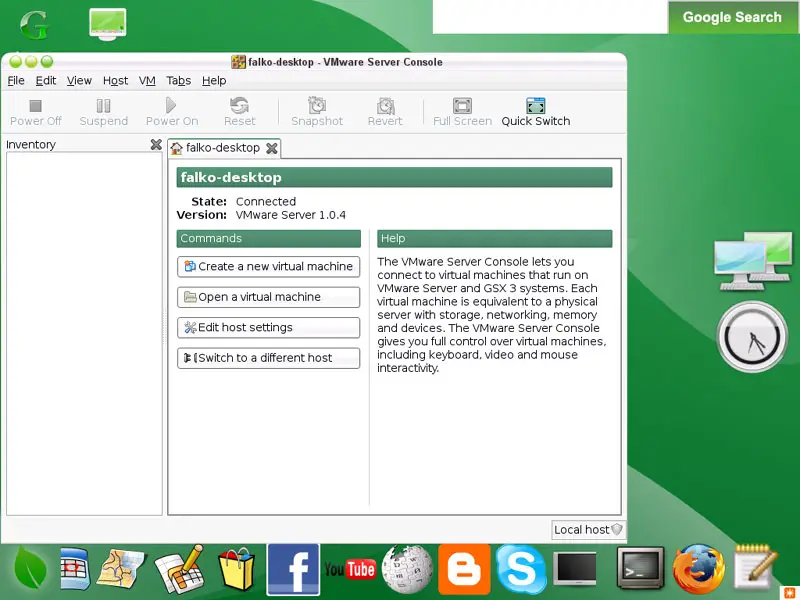Open a virtual machine
Viewport: 800px width, 600px height.
tap(268, 297)
